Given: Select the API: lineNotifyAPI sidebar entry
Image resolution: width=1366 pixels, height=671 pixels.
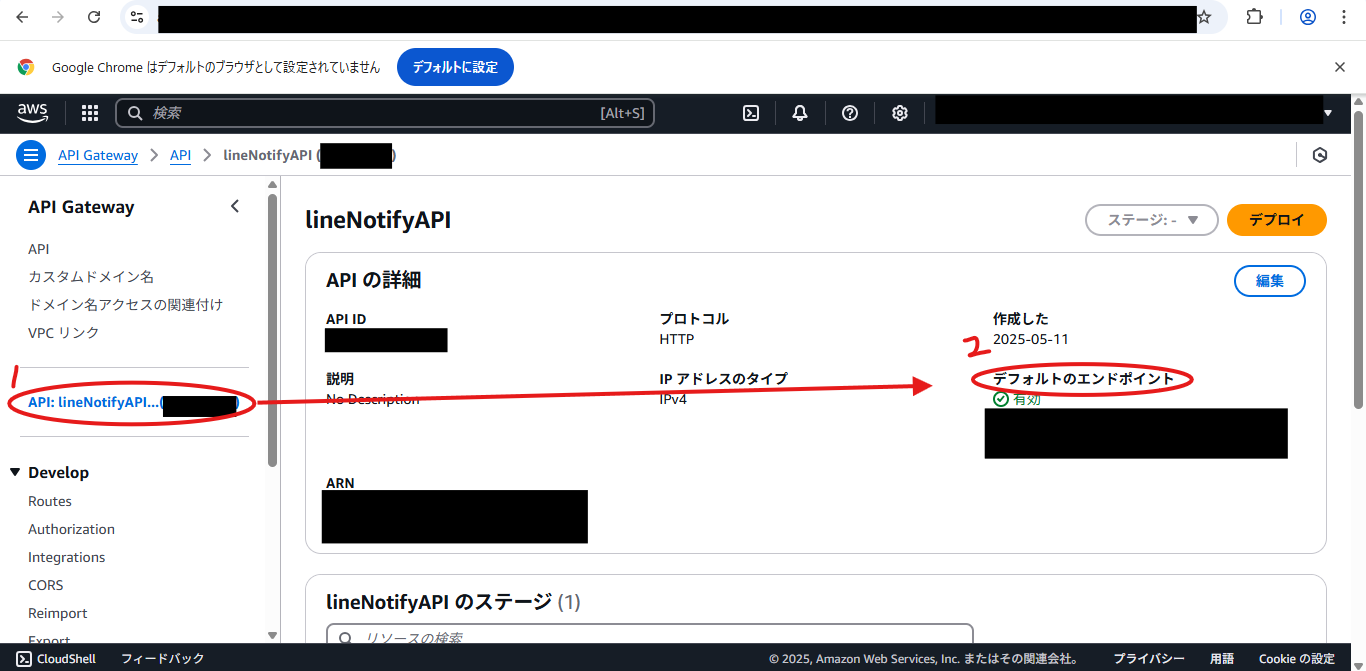Looking at the screenshot, I should click(x=133, y=402).
